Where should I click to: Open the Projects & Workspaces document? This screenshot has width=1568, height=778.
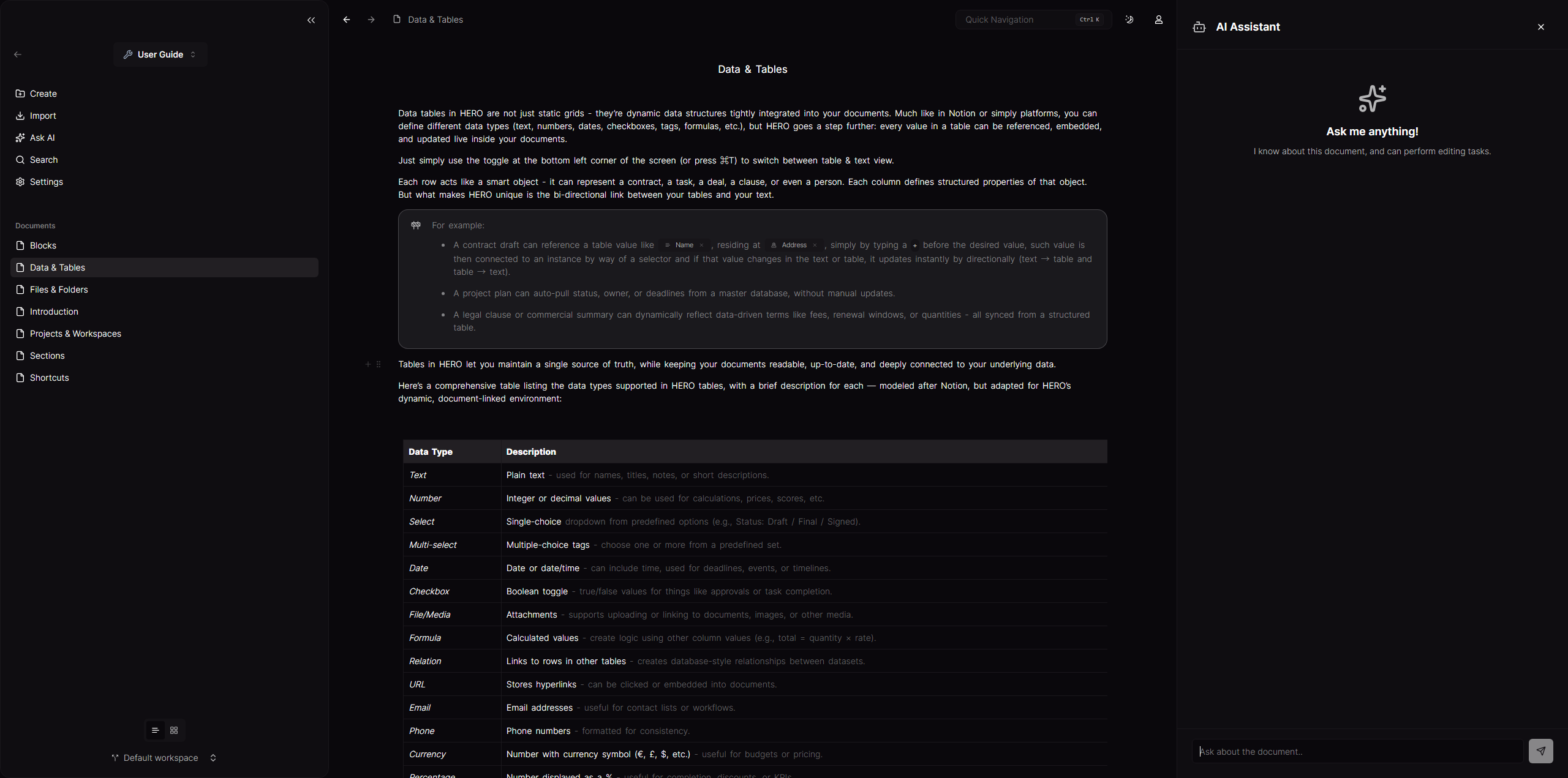75,334
